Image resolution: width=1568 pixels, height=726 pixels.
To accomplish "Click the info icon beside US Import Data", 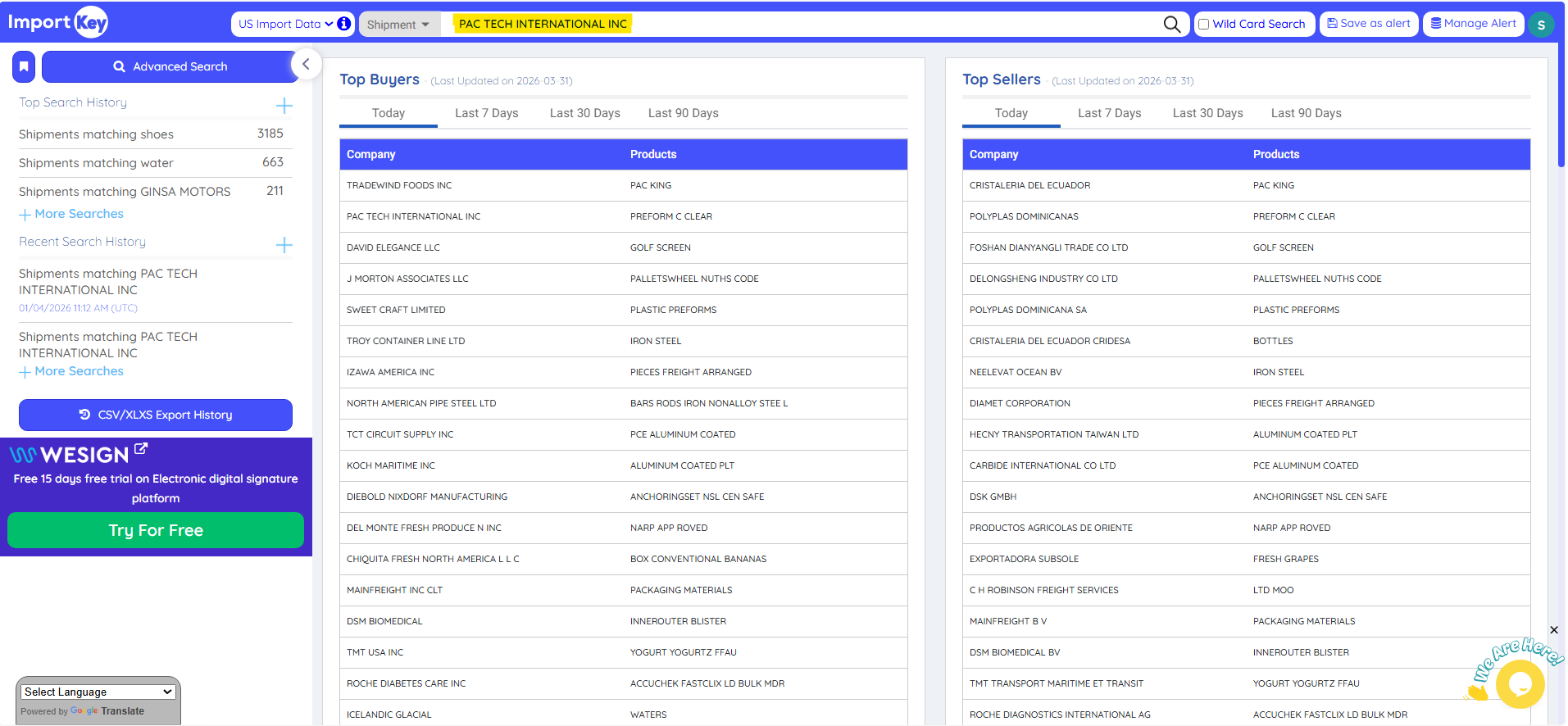I will [344, 24].
